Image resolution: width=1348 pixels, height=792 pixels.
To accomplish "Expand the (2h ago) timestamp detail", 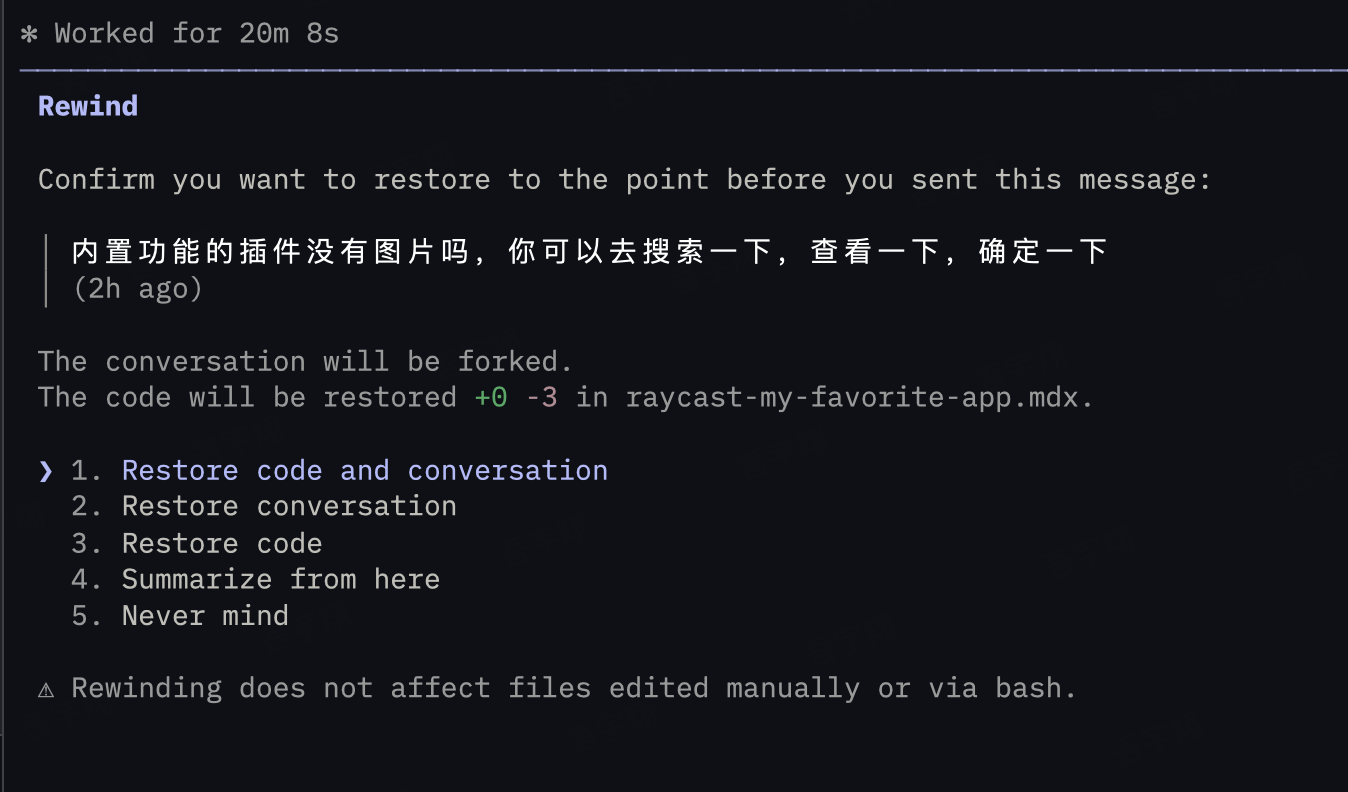I will pyautogui.click(x=138, y=288).
